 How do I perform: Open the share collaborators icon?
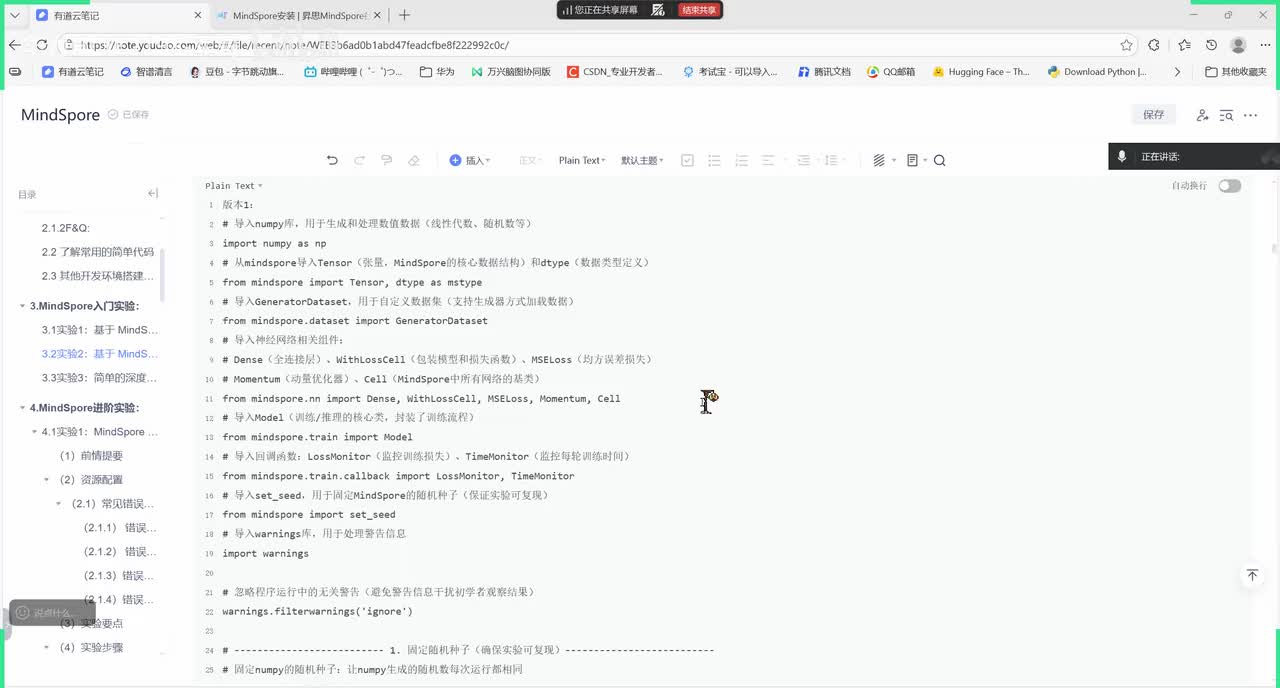[x=1202, y=115]
